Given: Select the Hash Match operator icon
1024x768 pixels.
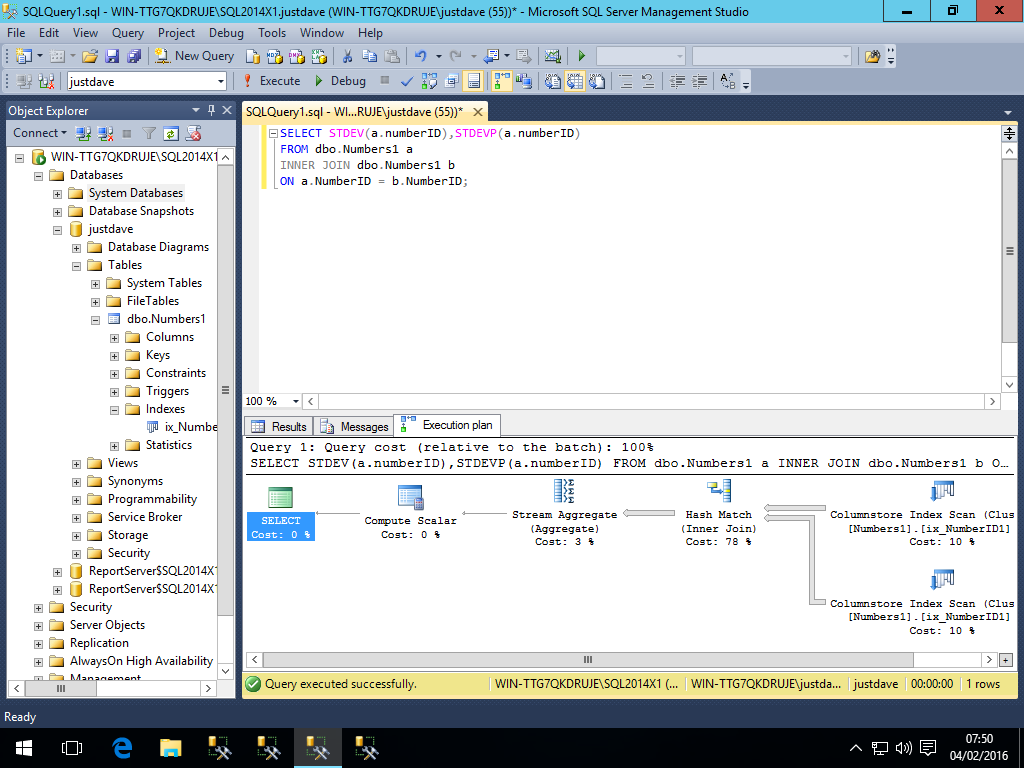Looking at the screenshot, I should [719, 491].
